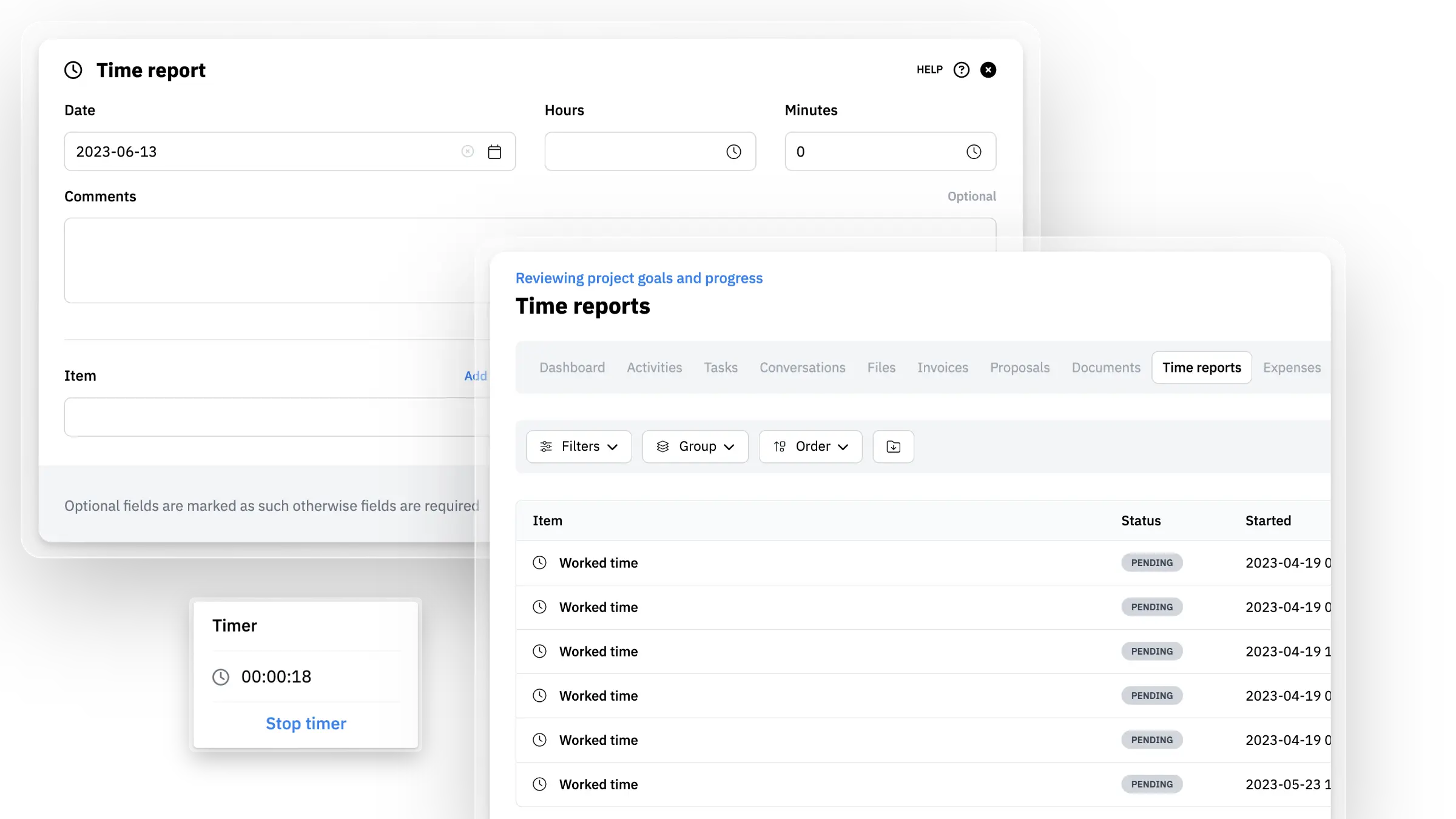Click the clock icon in Minutes field
Viewport: 1456px width, 819px height.
(x=974, y=152)
